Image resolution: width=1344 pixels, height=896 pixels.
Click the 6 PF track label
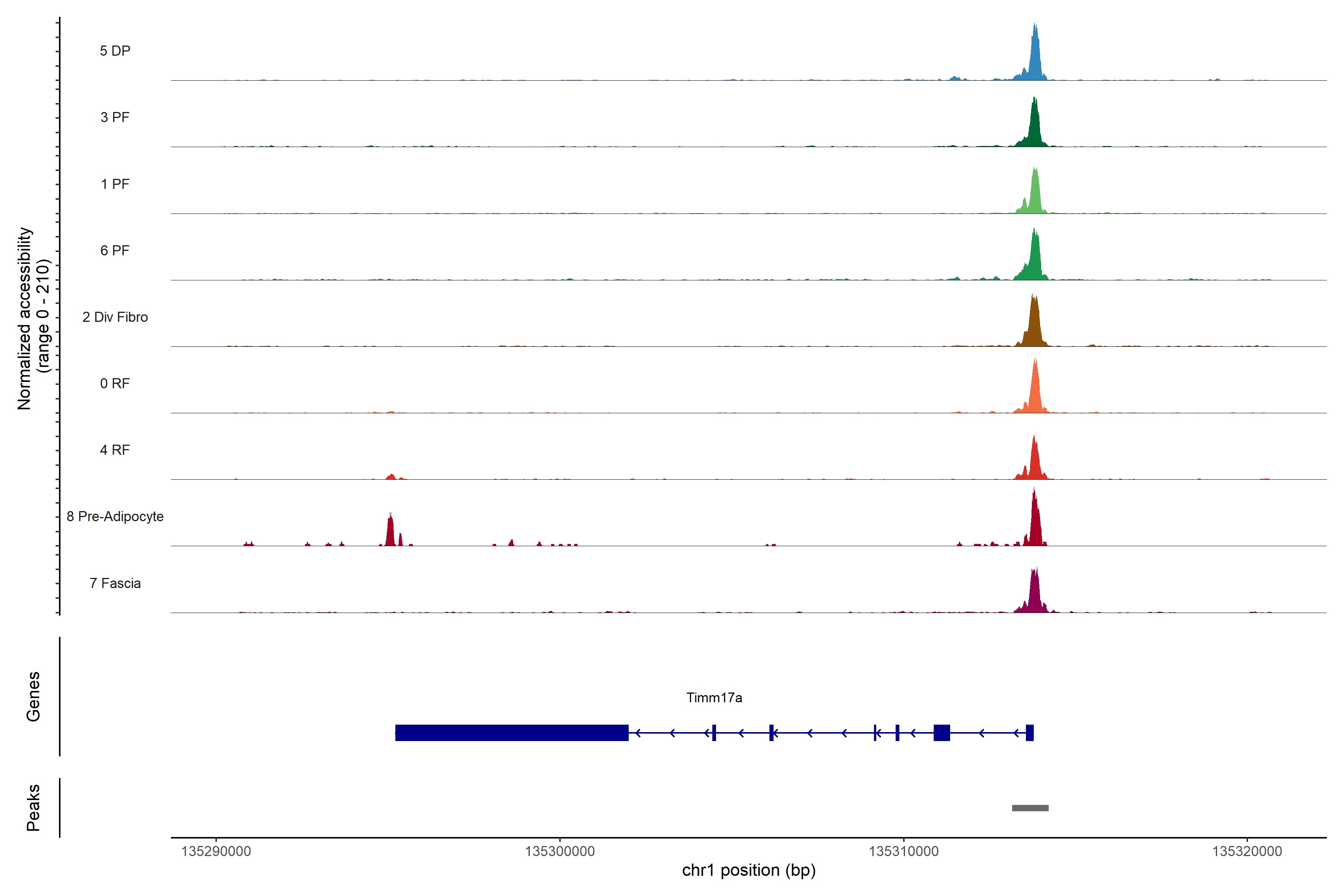115,250
